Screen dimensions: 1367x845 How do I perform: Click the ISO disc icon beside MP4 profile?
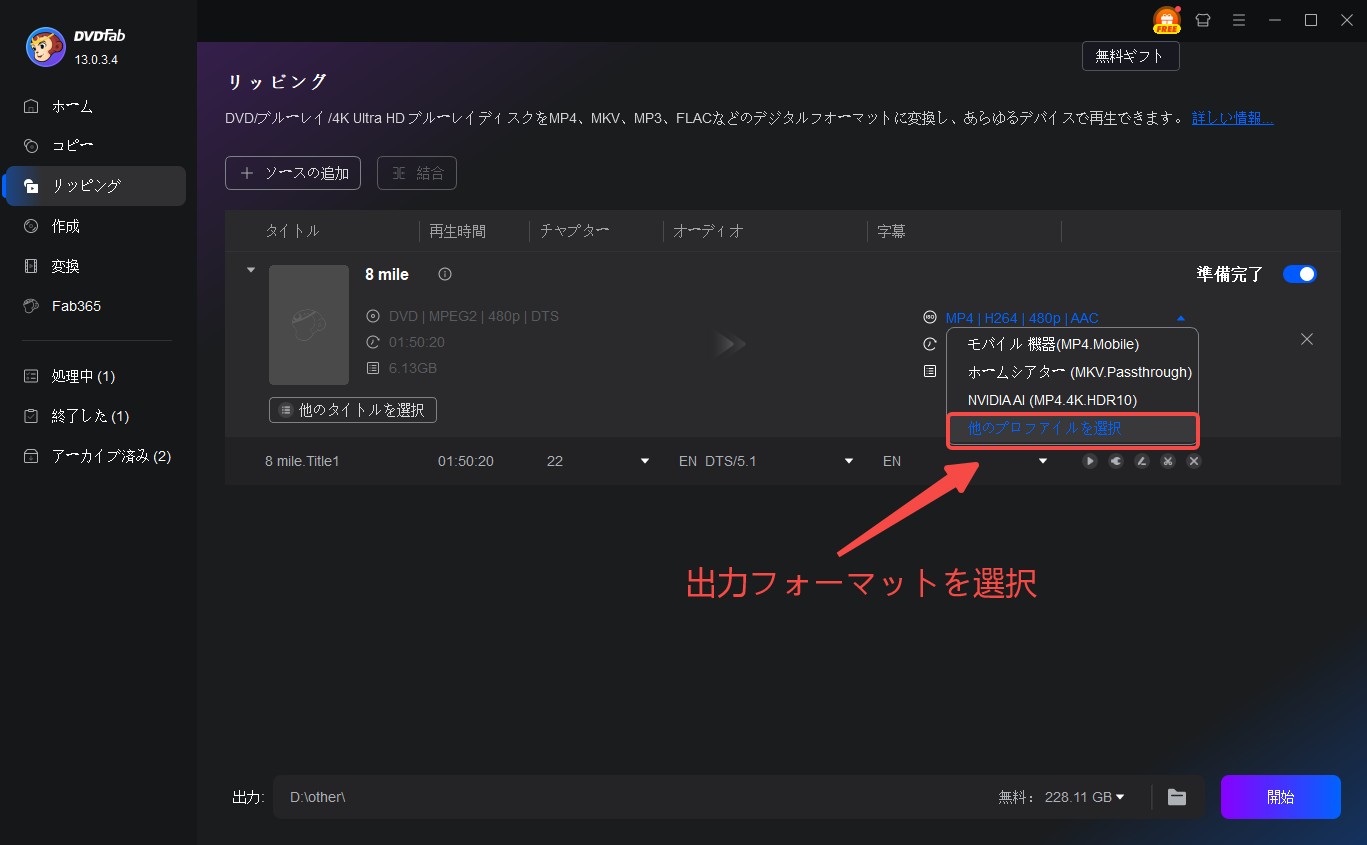pos(930,318)
